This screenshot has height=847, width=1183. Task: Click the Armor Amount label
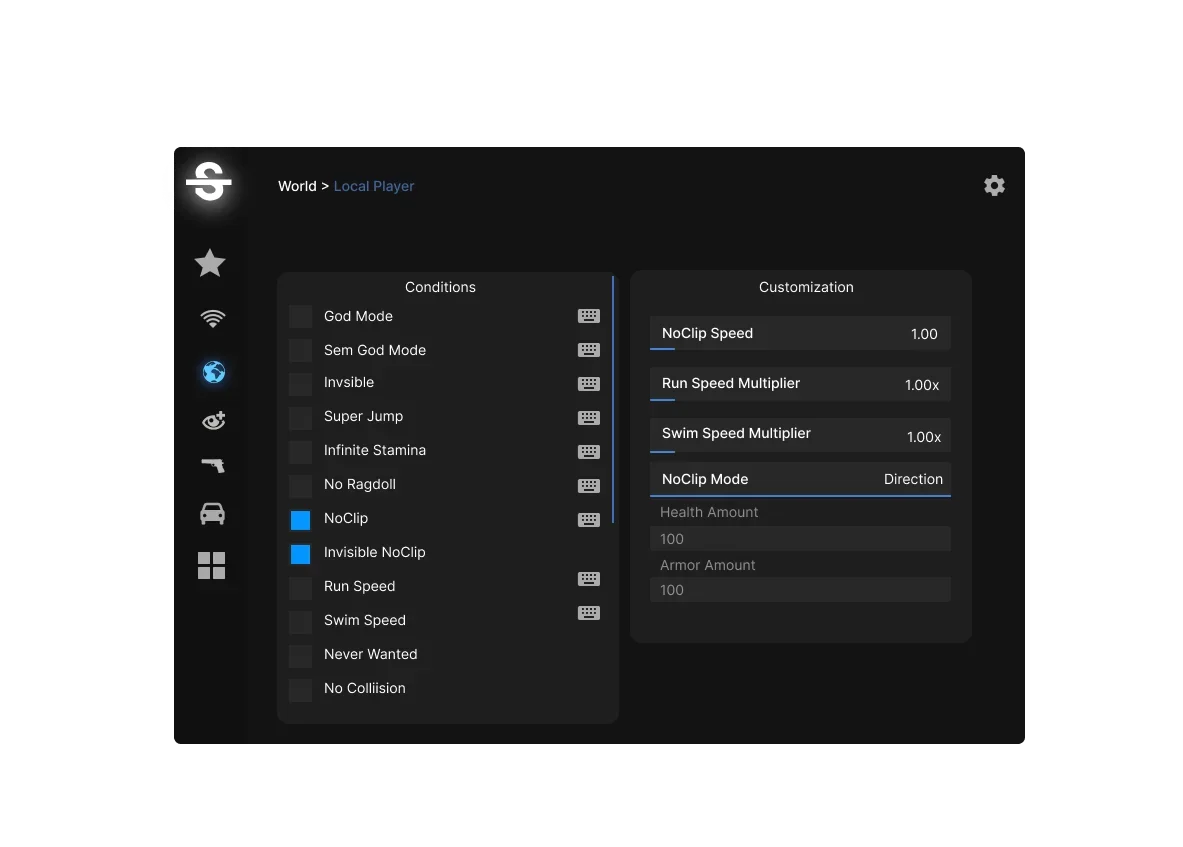(x=707, y=565)
